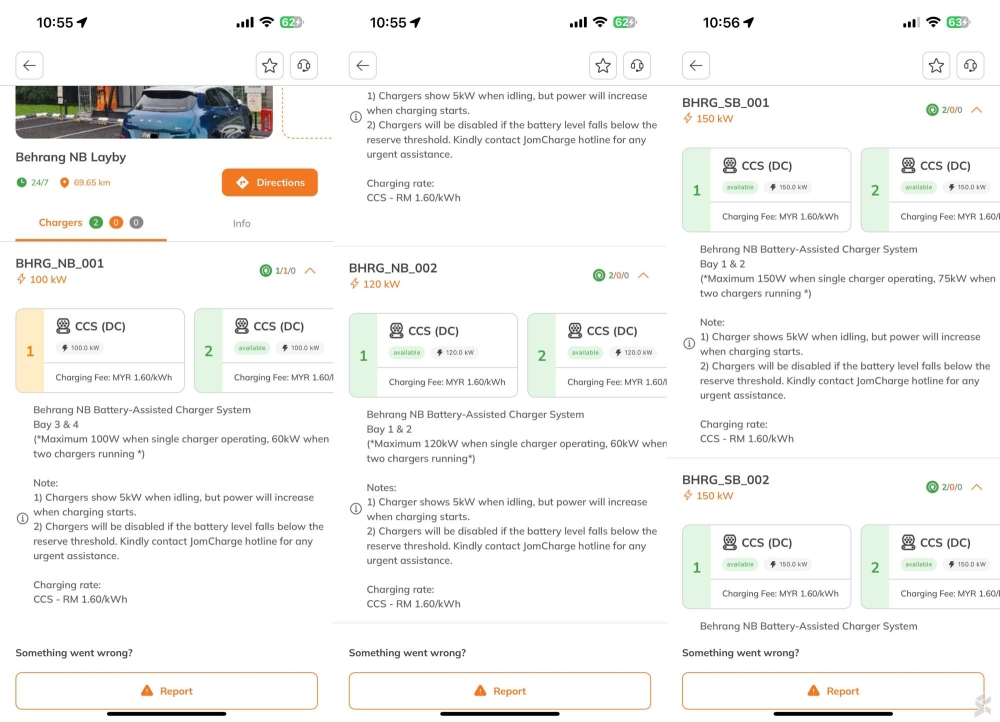Collapse the BHRG_NB_002 charger section

[643, 275]
